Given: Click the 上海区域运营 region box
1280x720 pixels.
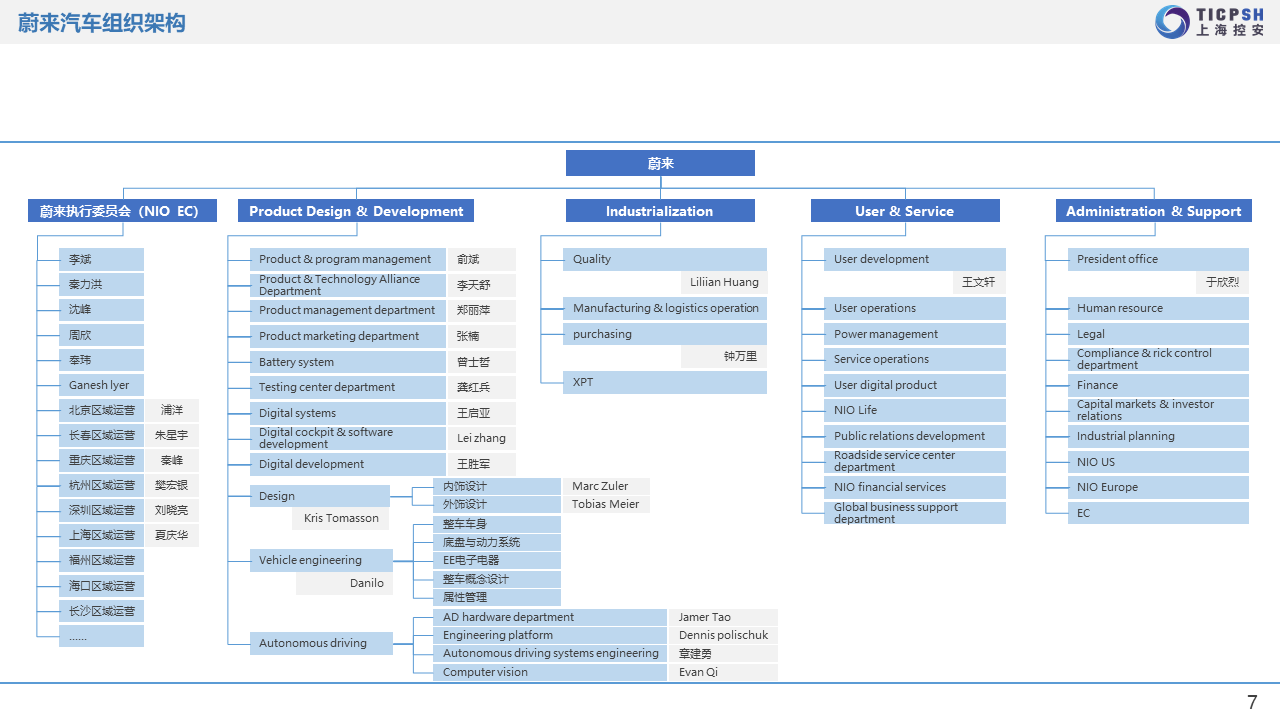Looking at the screenshot, I should pos(101,535).
